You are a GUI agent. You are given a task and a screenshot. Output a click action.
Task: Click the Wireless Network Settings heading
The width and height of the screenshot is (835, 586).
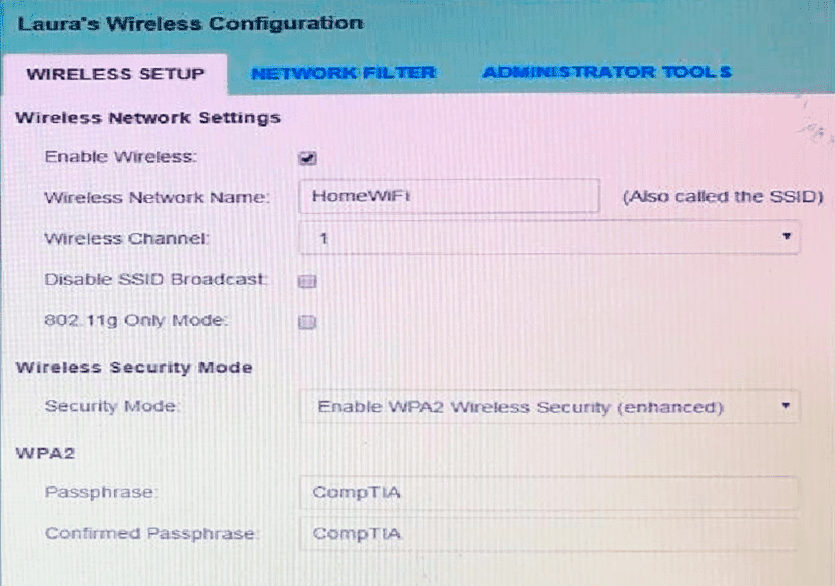[148, 118]
